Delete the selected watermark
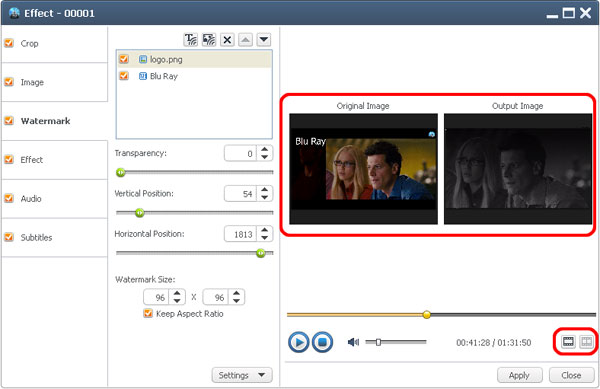 pyautogui.click(x=227, y=39)
